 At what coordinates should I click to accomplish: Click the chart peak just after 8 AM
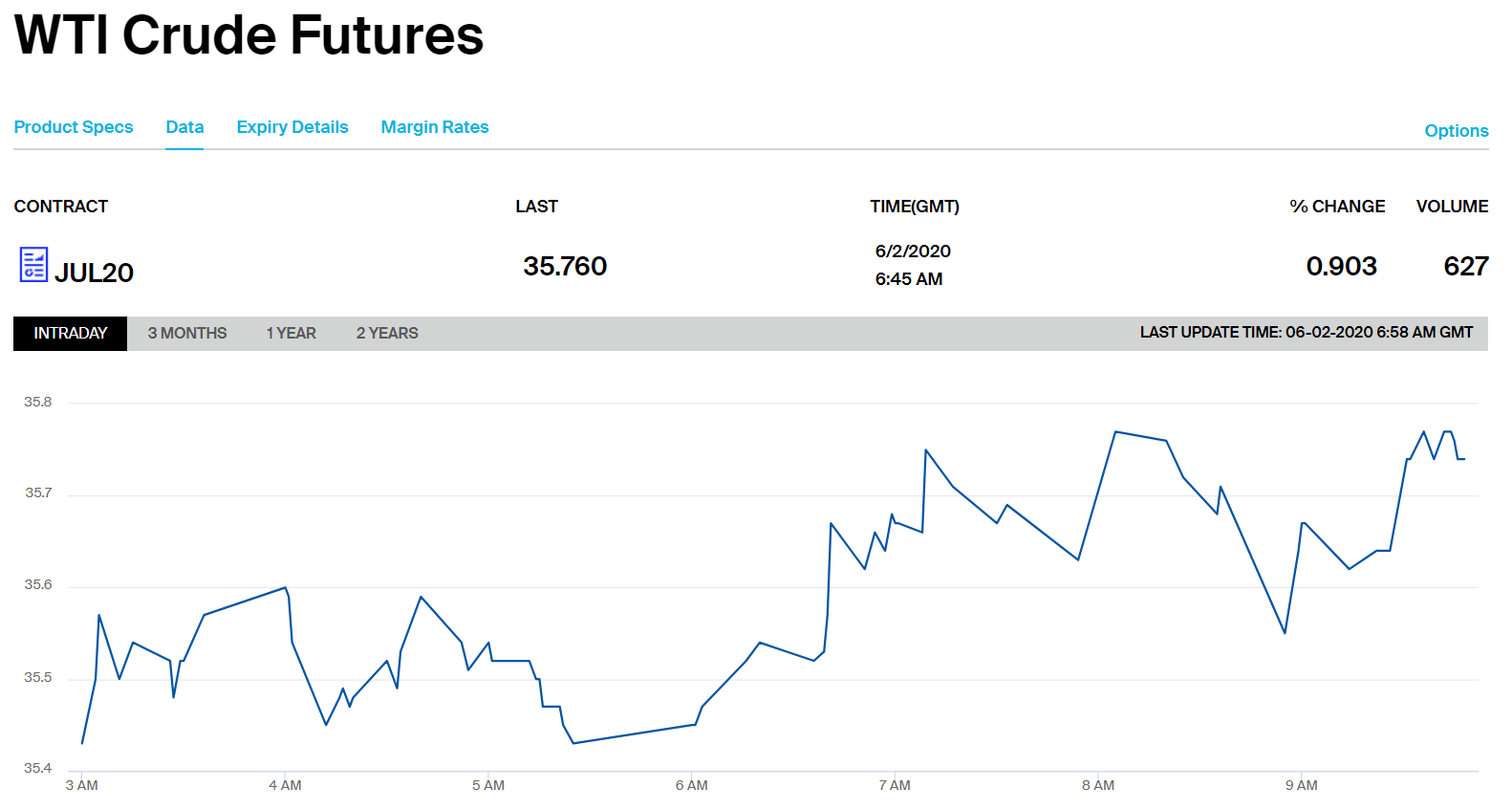pos(1115,432)
